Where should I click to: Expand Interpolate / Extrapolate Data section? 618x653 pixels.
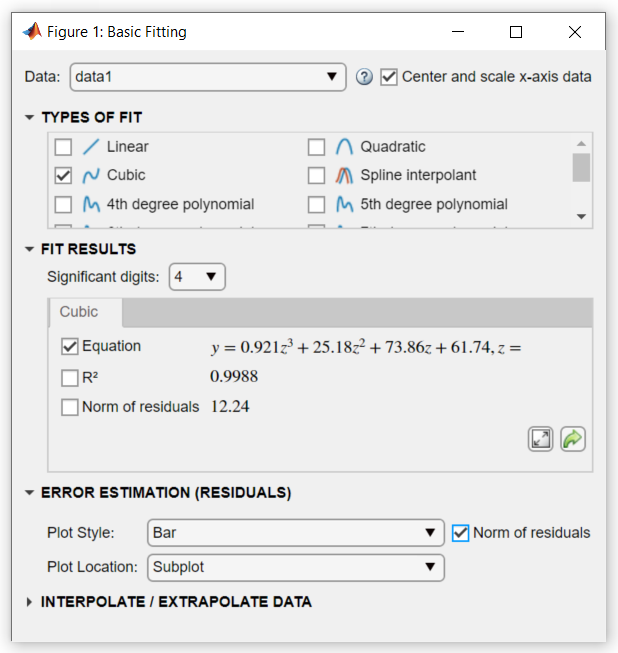click(x=30, y=602)
